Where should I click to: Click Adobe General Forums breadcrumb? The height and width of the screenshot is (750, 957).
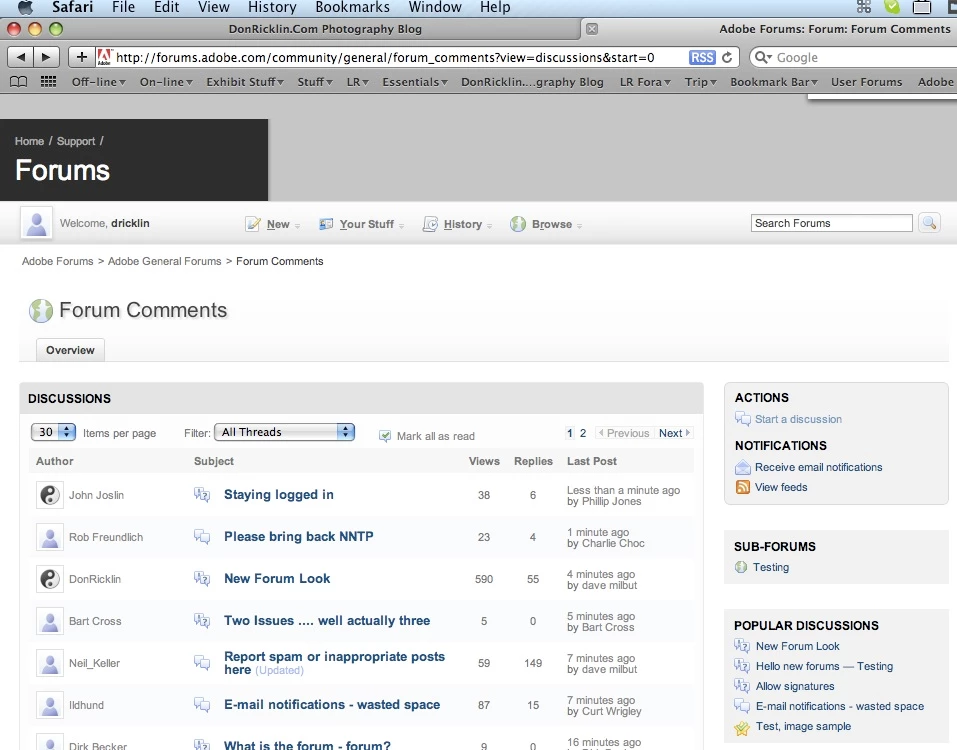(165, 261)
